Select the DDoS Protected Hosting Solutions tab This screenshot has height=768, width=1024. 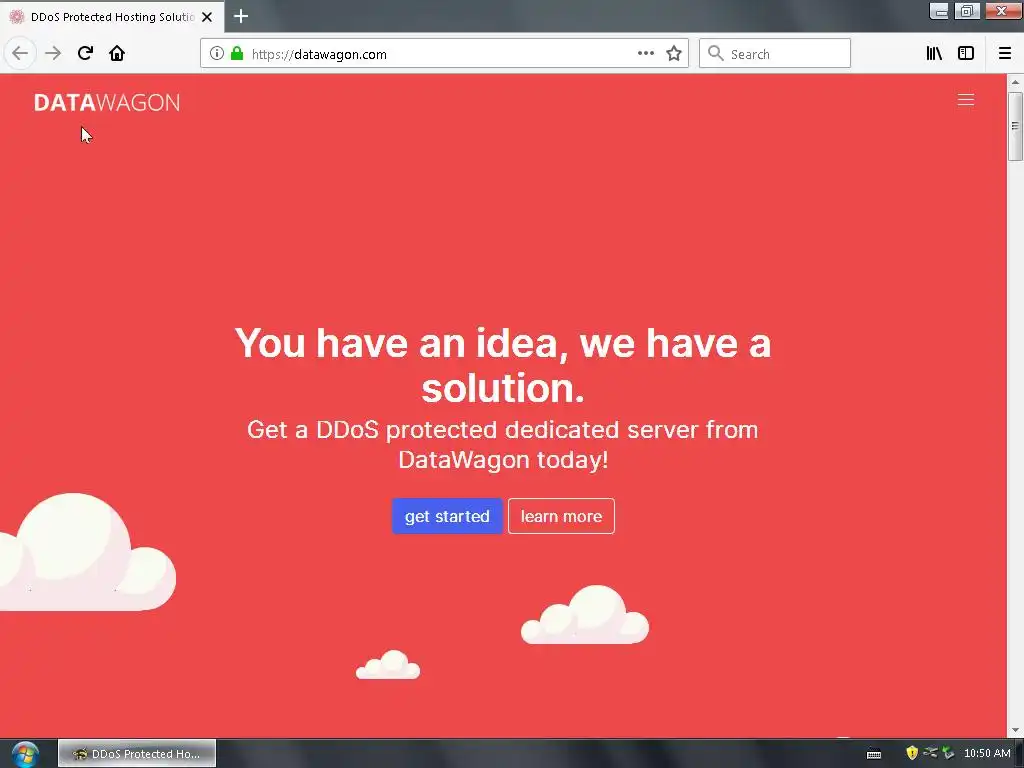tap(112, 17)
